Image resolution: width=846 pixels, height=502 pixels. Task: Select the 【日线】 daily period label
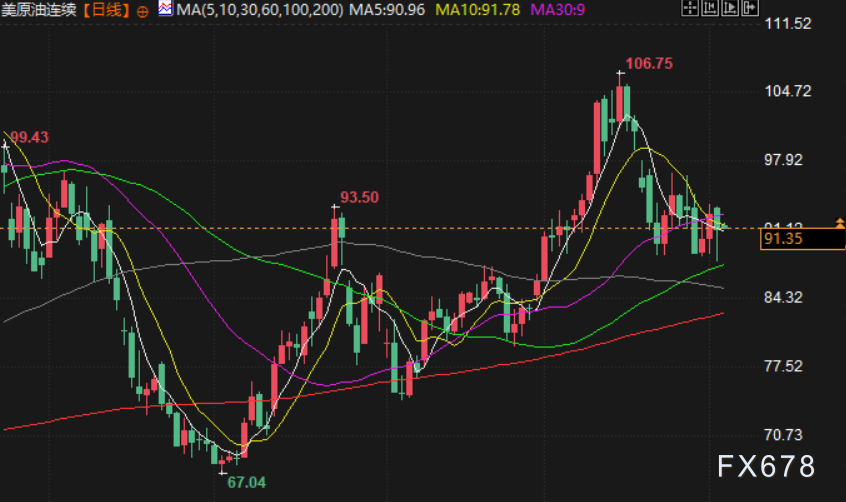pos(106,10)
